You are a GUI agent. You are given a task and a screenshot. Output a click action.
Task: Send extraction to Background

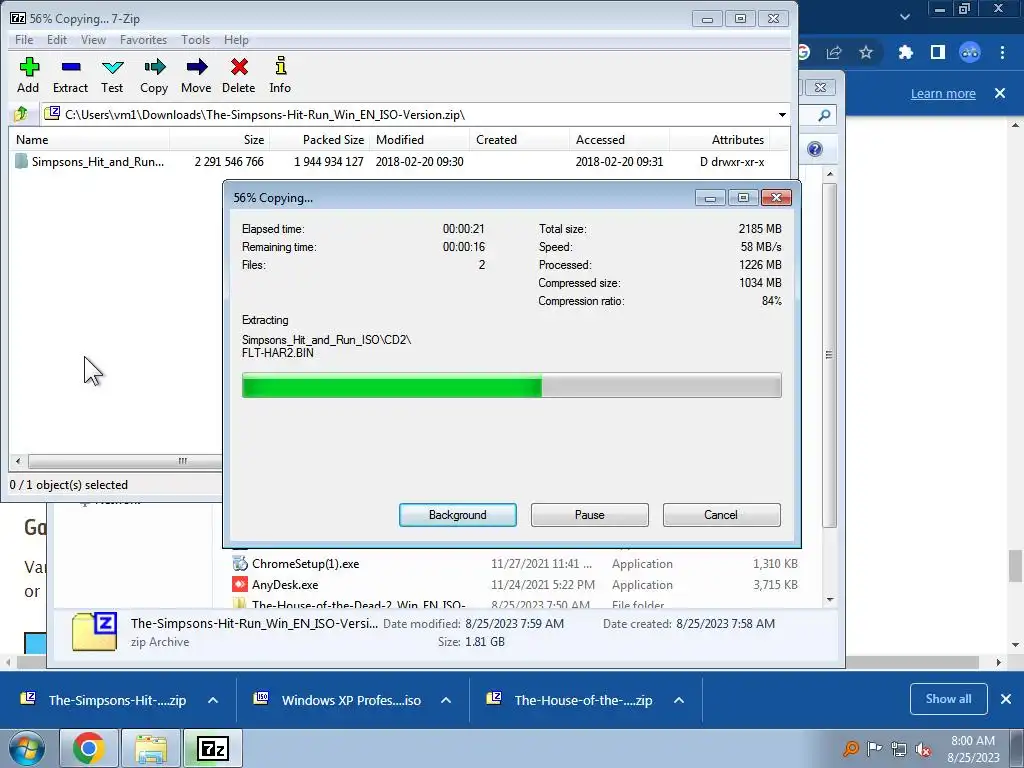point(458,515)
